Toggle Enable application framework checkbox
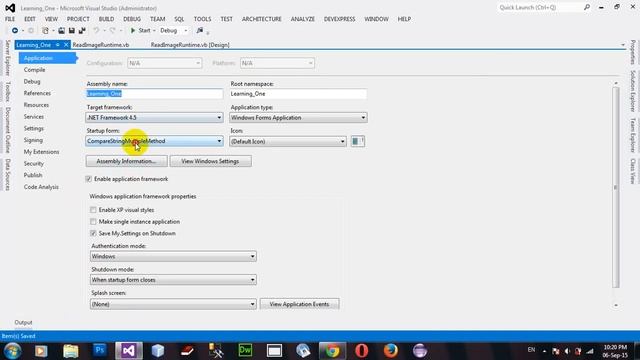 (89, 179)
